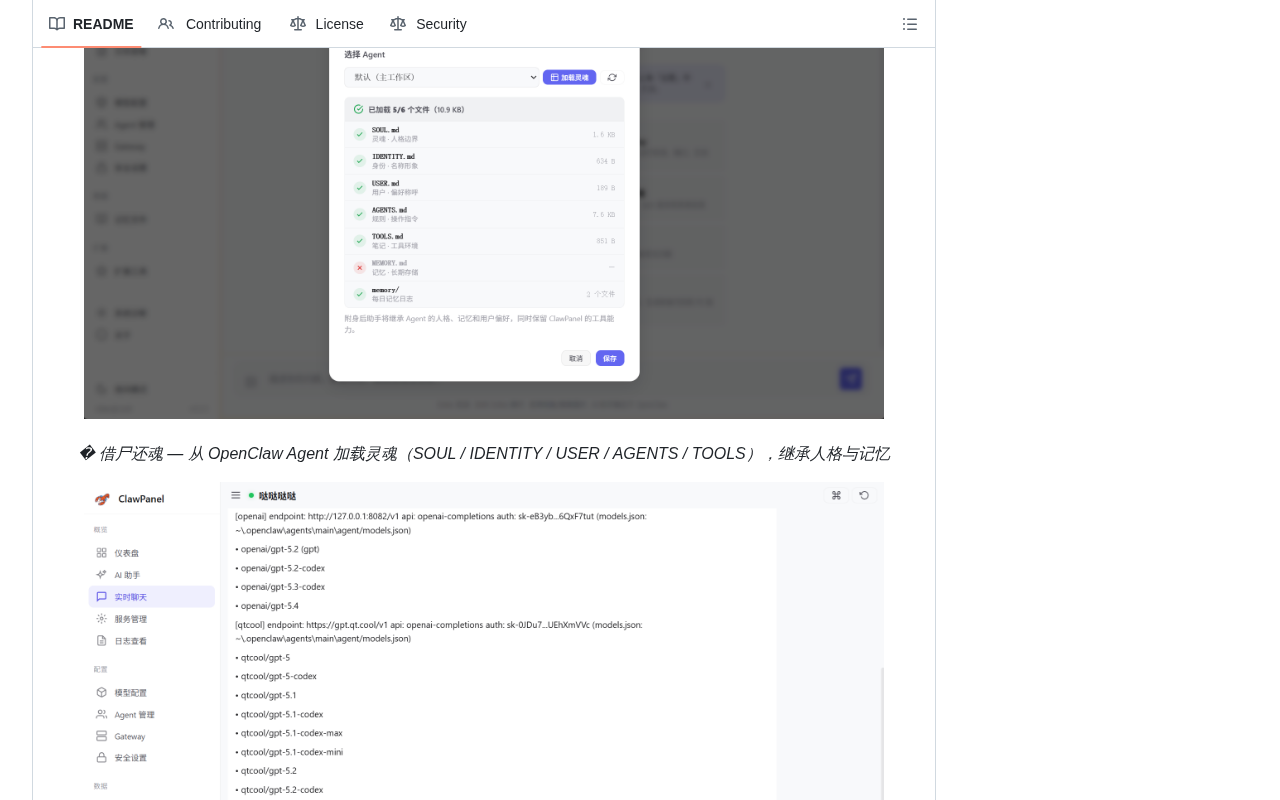Click the ClawPanel logo in lower screenshot
The image size is (1280, 800).
click(x=102, y=499)
